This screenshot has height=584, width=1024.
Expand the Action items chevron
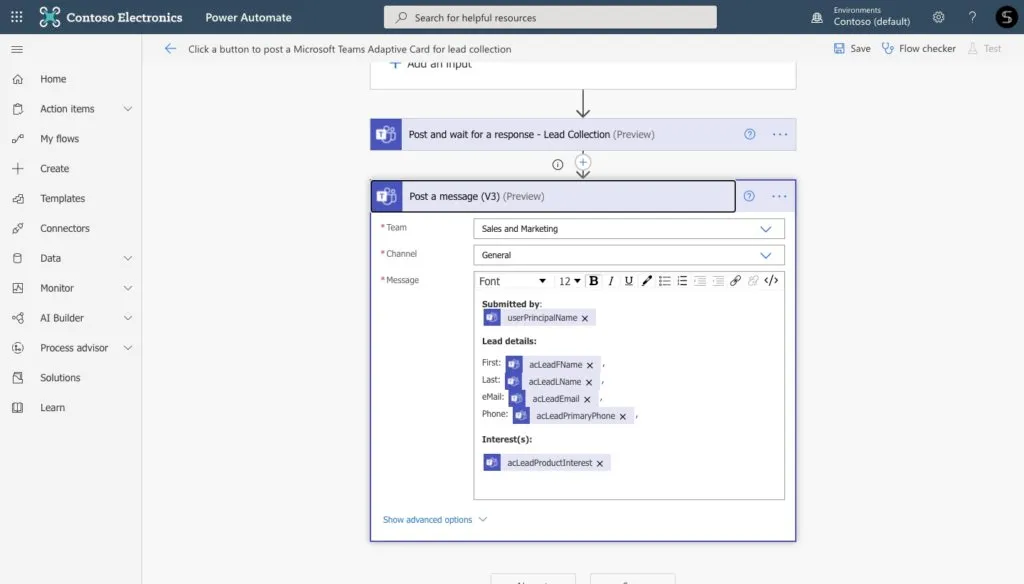tap(128, 109)
